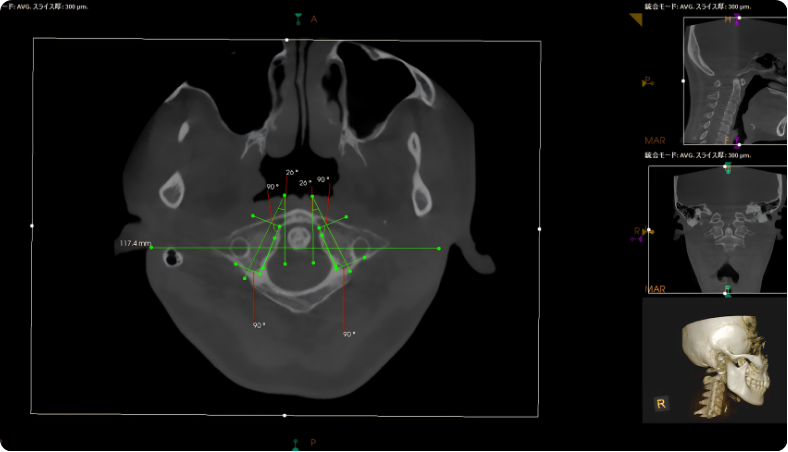
Task: Toggle MAR label in the sagittal view
Action: (x=655, y=140)
